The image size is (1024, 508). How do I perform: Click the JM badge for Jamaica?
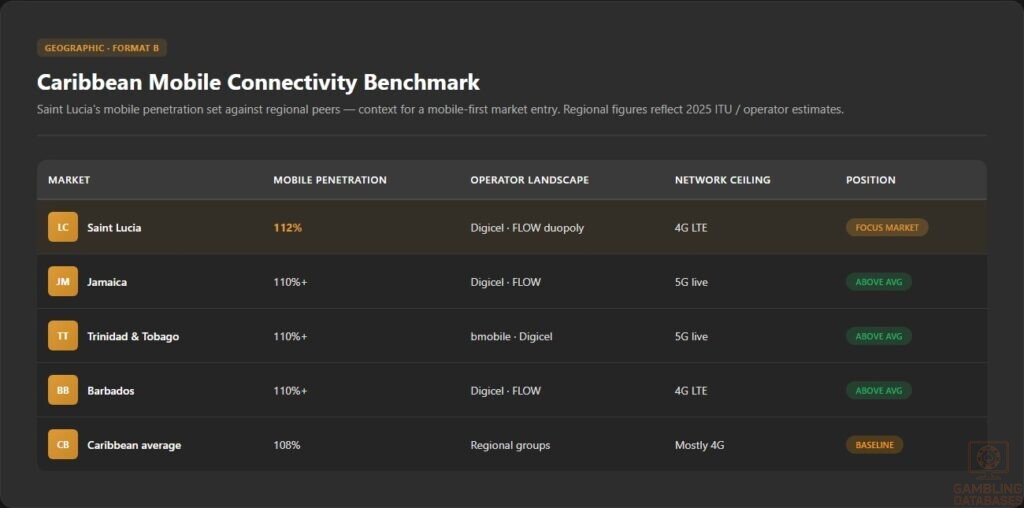point(63,281)
